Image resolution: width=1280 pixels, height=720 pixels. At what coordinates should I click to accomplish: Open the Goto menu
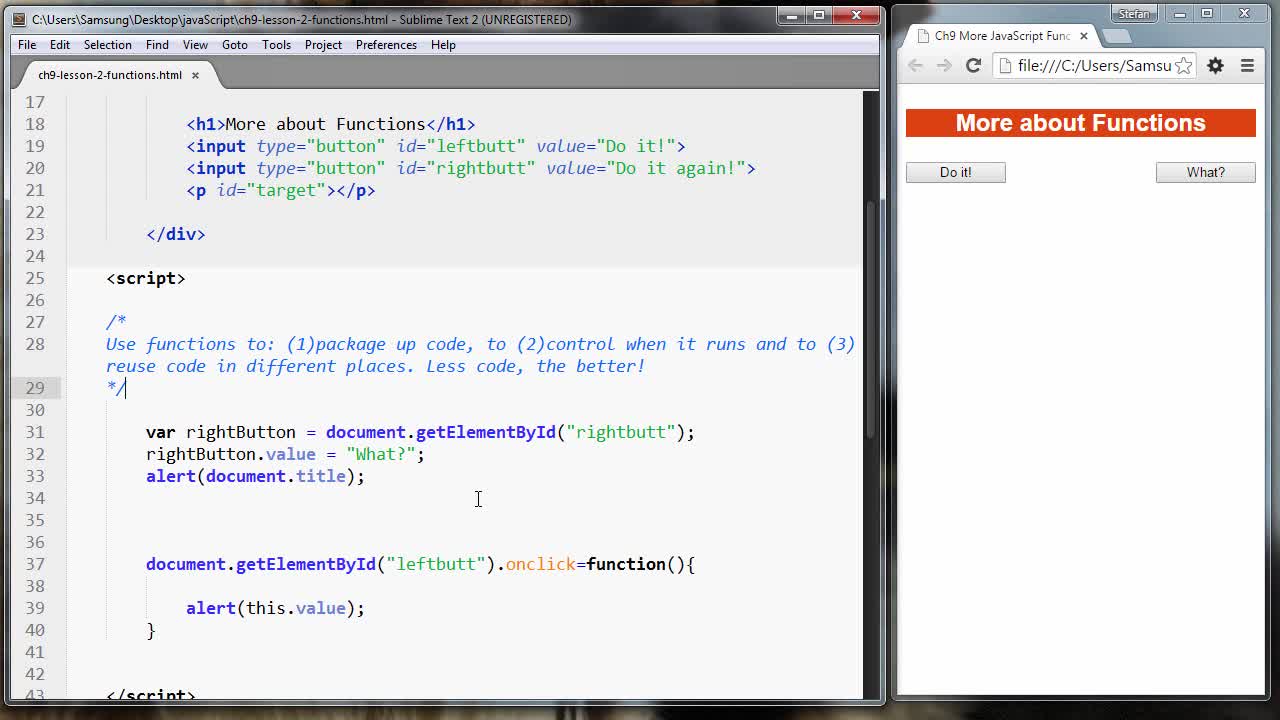(x=235, y=45)
